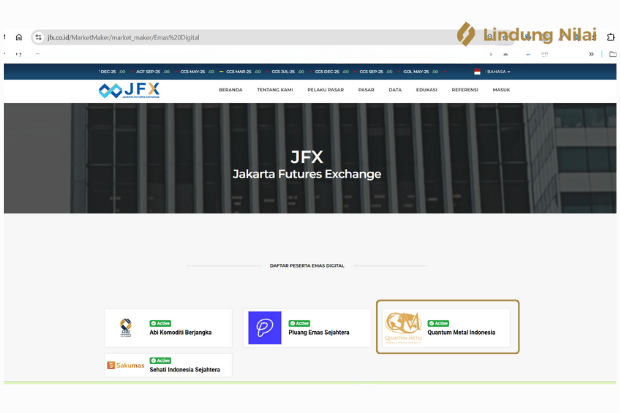Click the CCS JUL-25 ticker entry
This screenshot has height=413, width=620.
[288, 72]
